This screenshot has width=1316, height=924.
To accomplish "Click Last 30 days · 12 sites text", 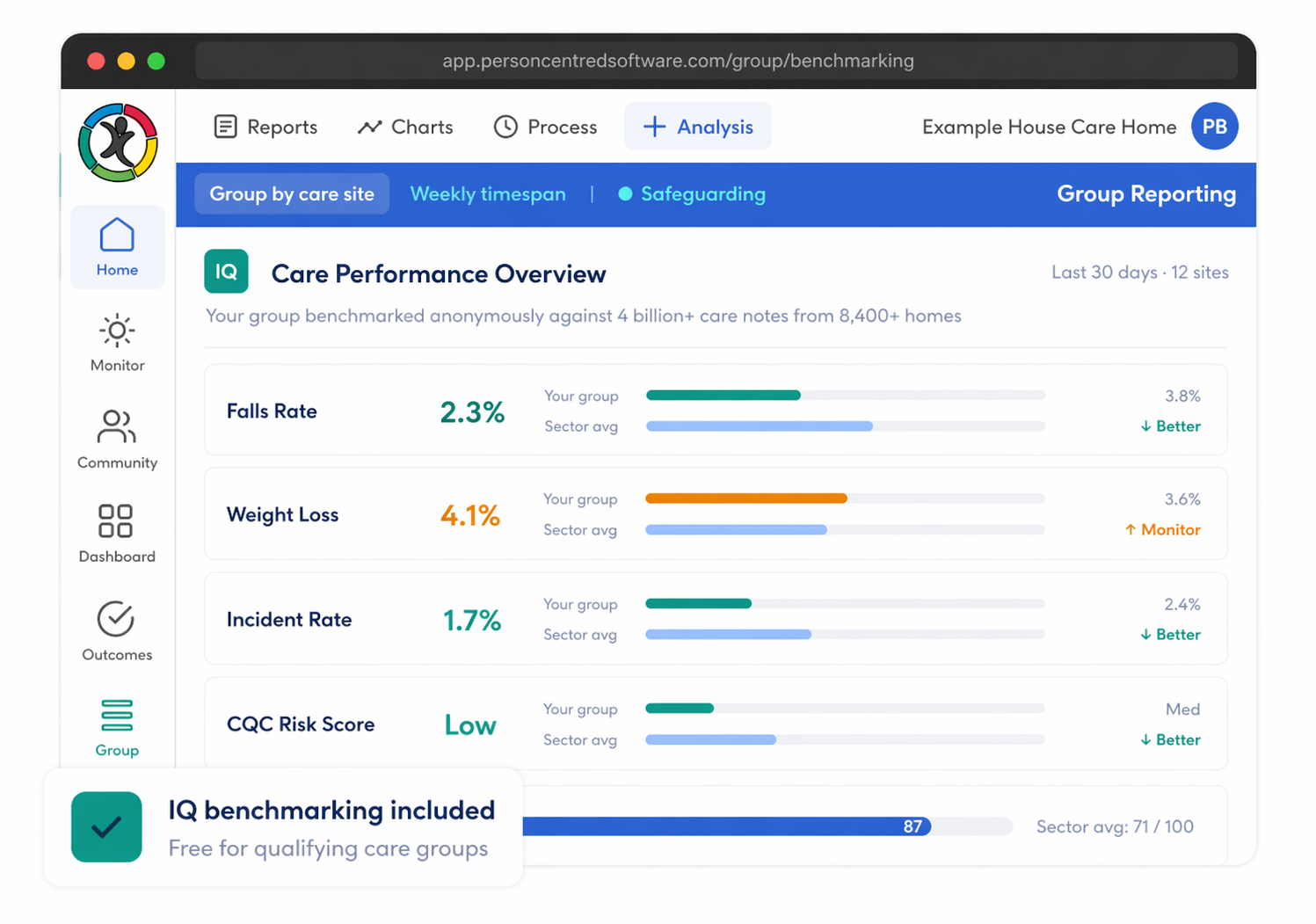I will pyautogui.click(x=1140, y=273).
